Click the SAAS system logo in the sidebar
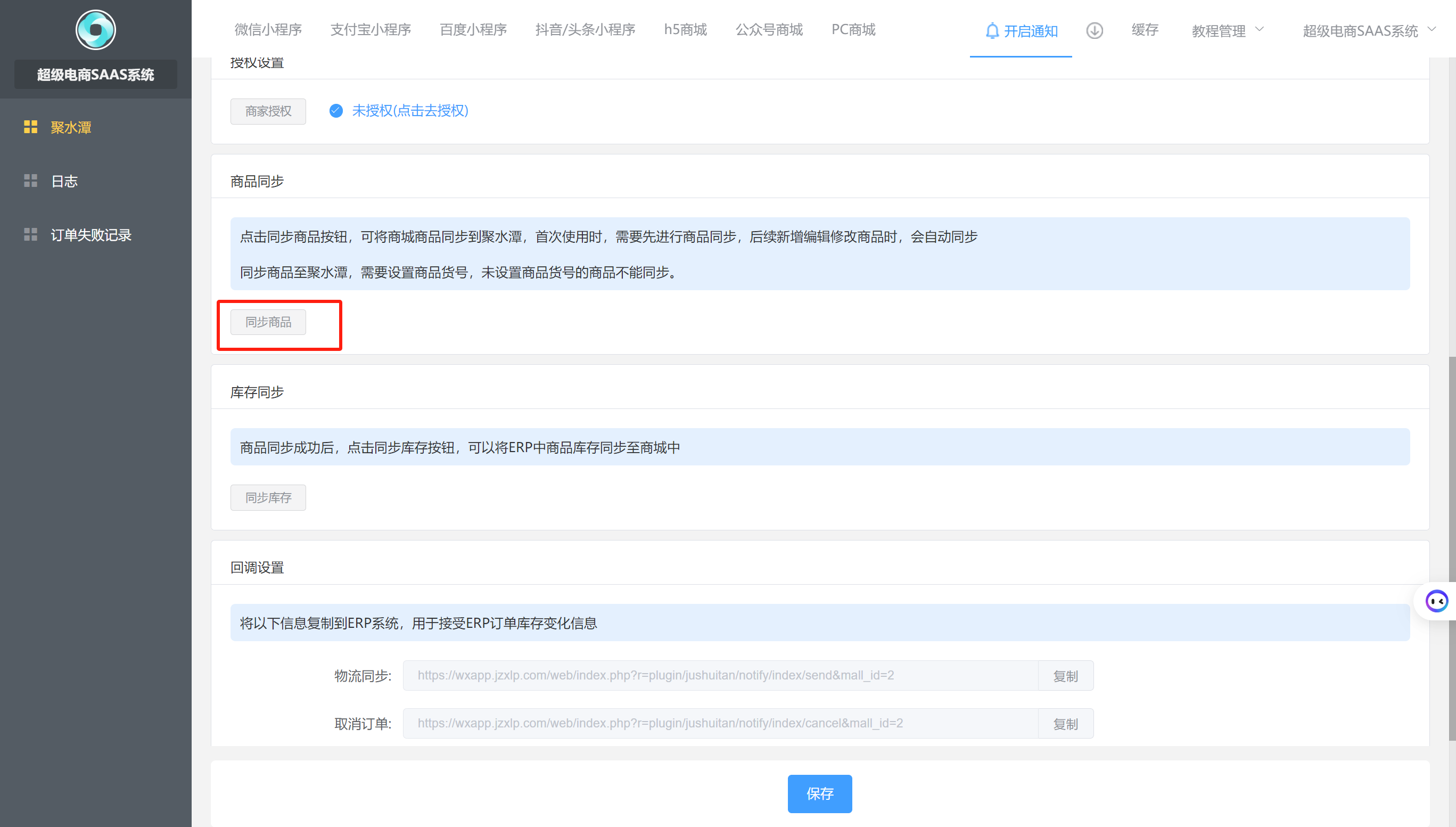Image resolution: width=1456 pixels, height=827 pixels. click(95, 29)
